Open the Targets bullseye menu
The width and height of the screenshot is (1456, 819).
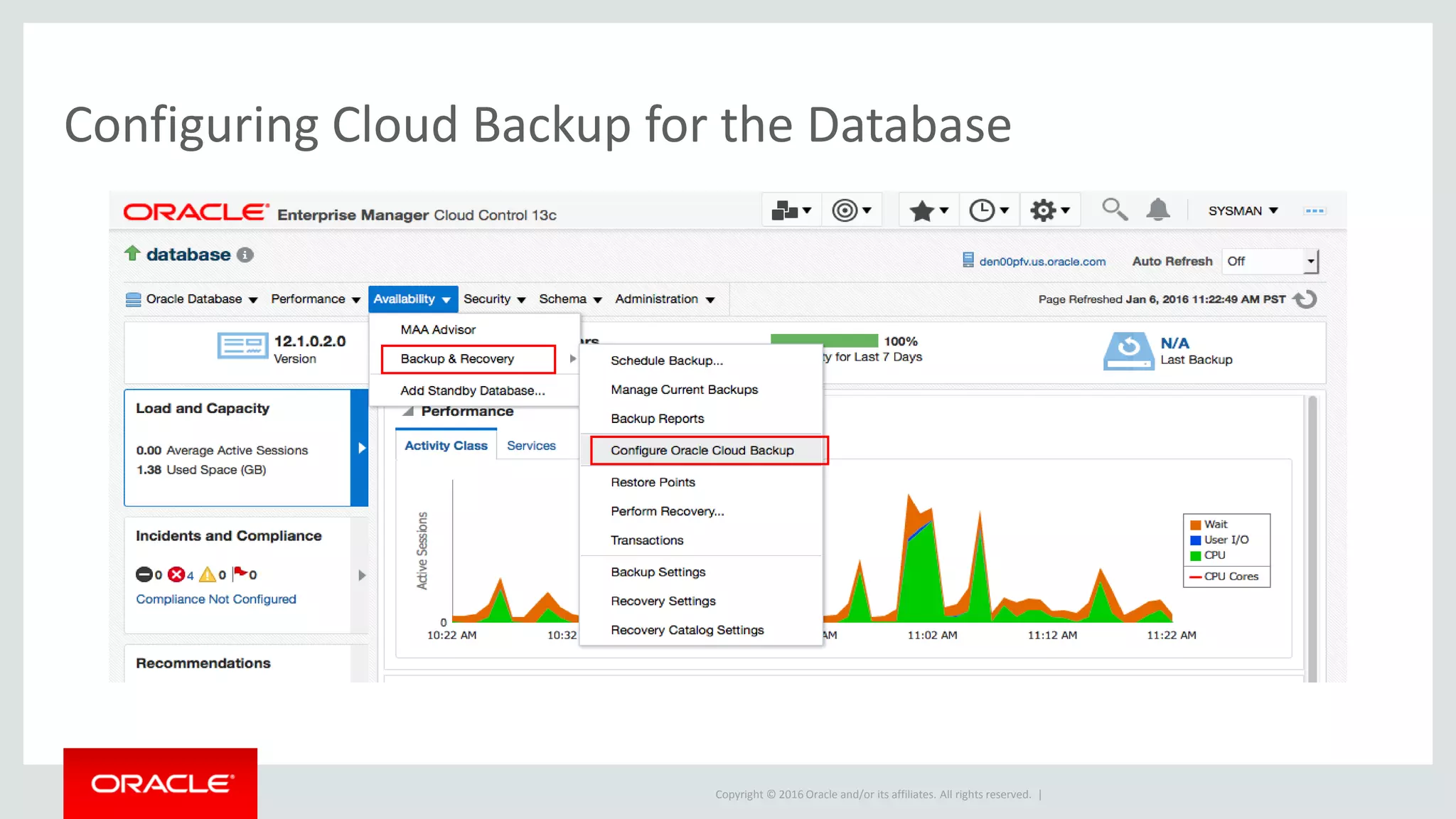(852, 210)
